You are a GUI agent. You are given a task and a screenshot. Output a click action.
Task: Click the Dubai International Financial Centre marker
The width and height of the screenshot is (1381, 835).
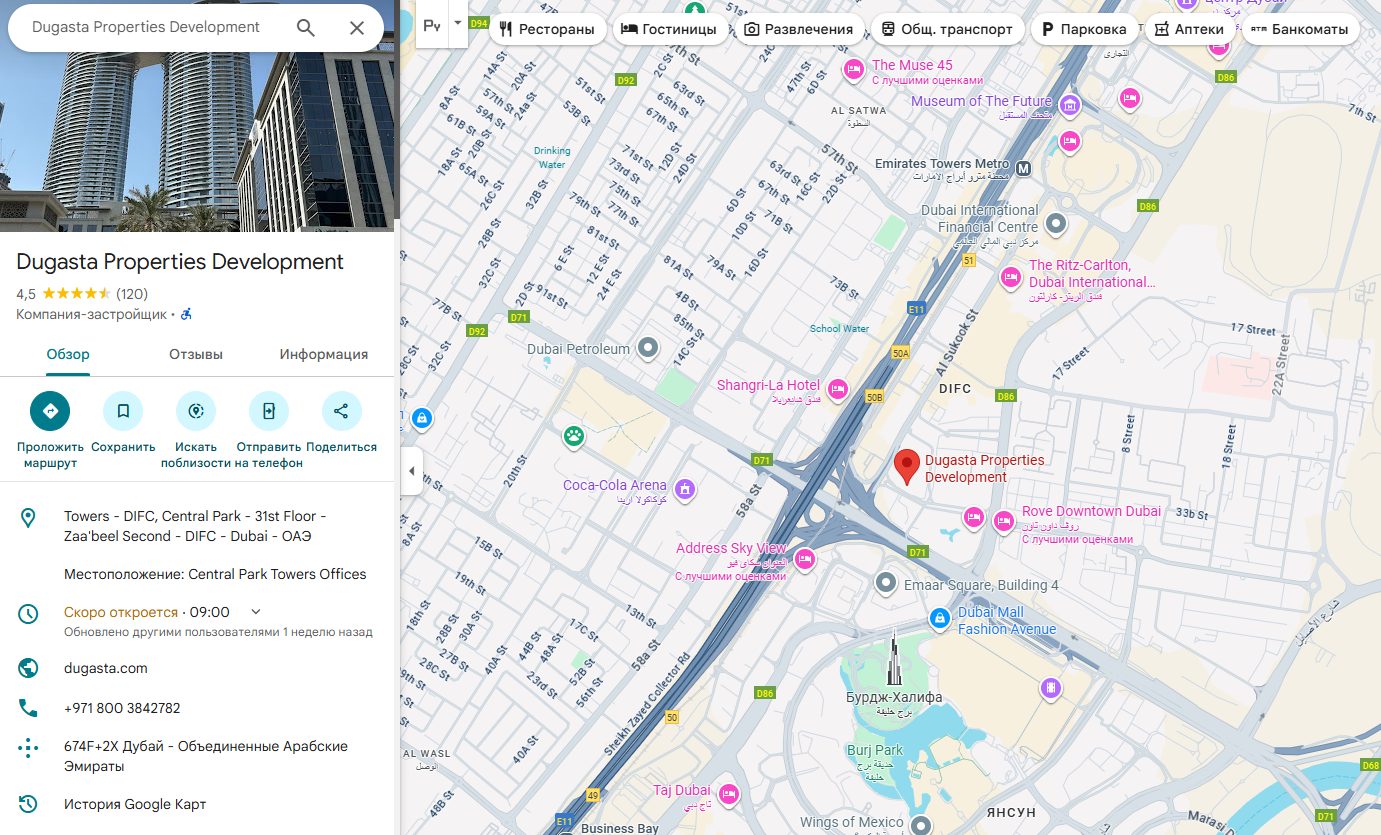(x=1056, y=222)
